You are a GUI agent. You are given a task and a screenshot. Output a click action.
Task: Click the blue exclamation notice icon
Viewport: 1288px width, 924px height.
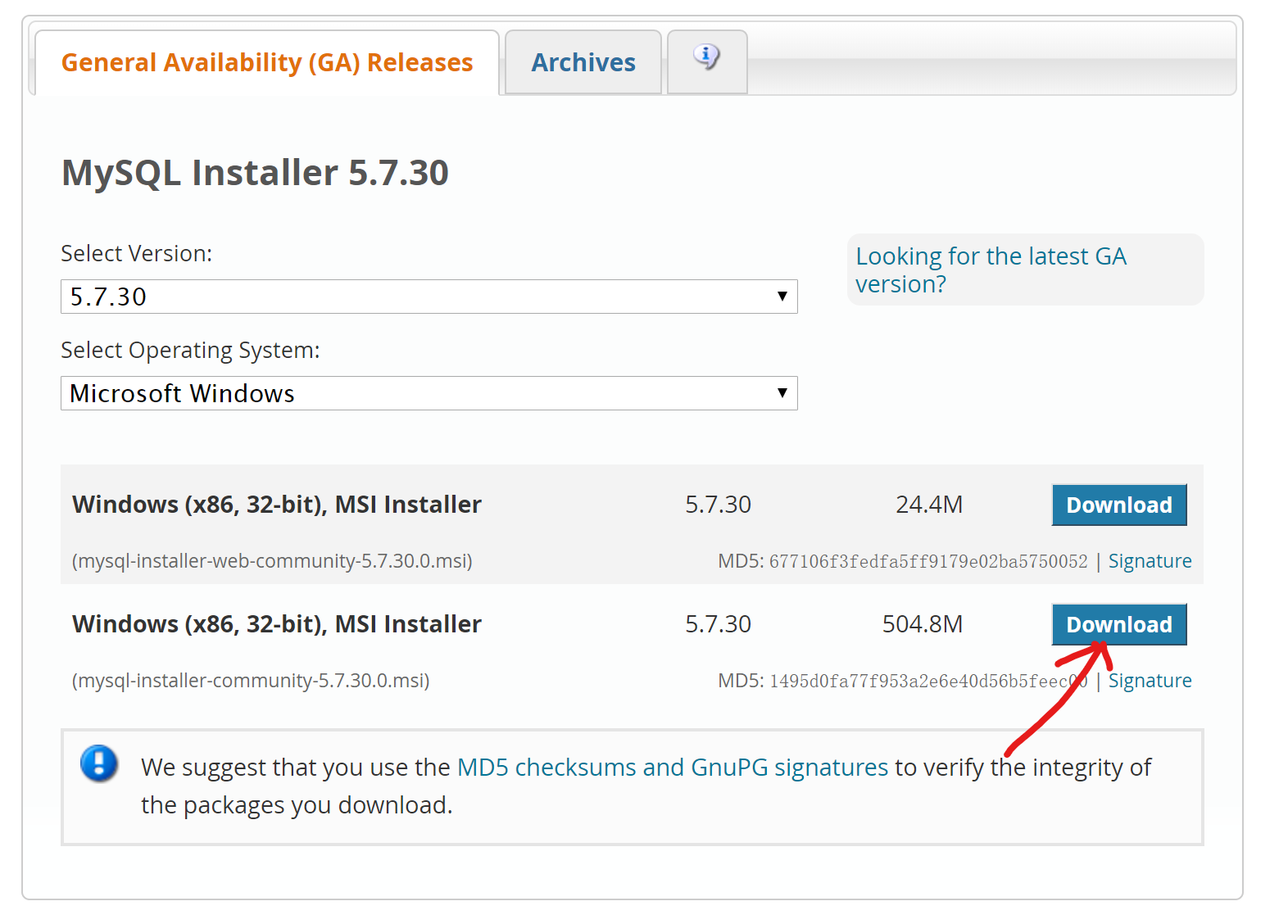99,763
